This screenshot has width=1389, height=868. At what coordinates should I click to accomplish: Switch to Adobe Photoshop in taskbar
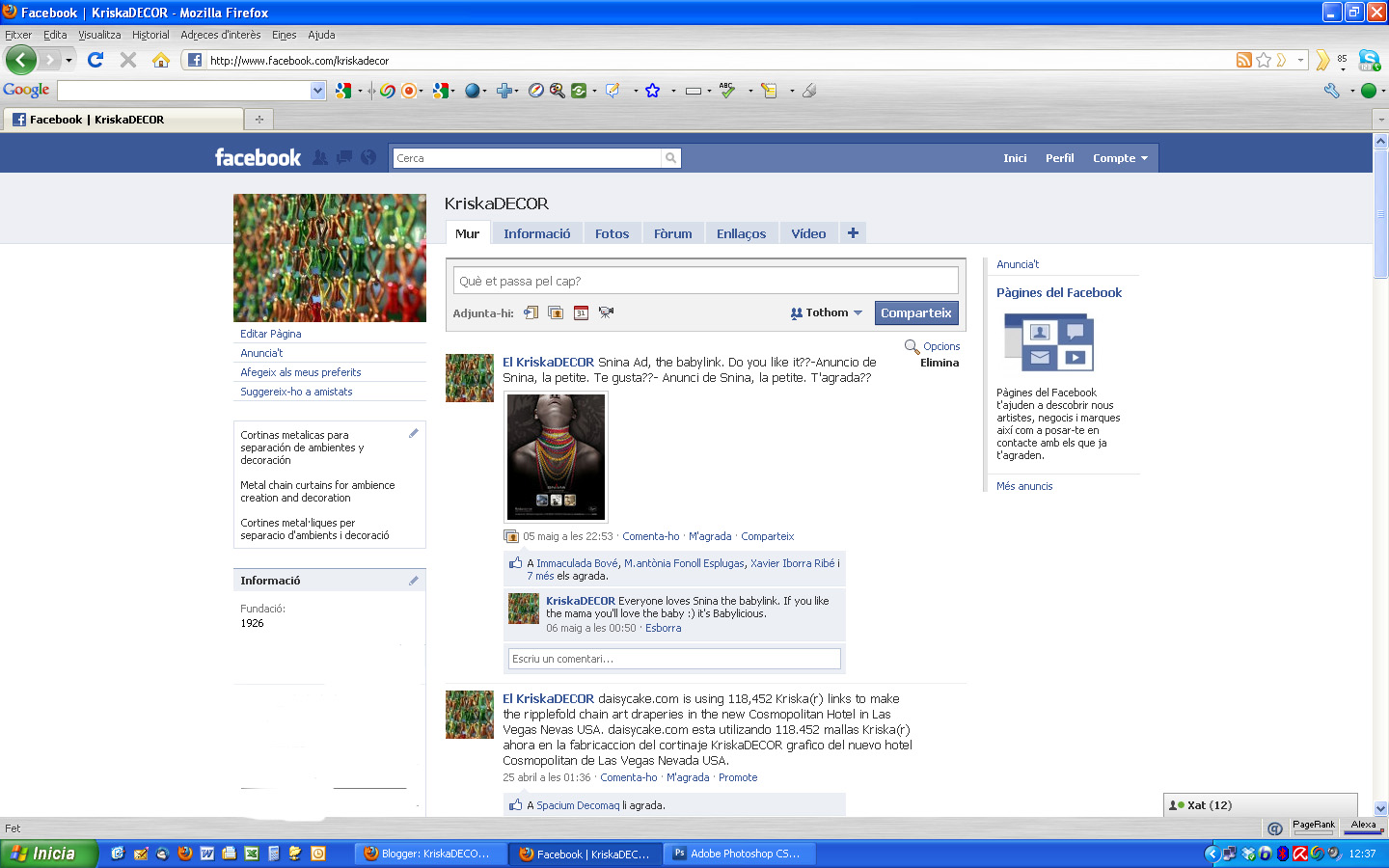click(742, 854)
